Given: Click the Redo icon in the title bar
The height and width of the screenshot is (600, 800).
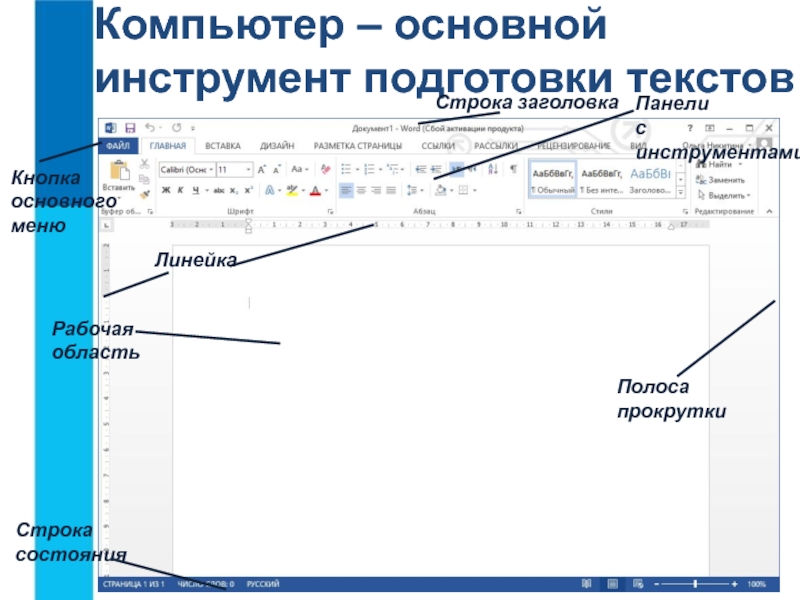Looking at the screenshot, I should pyautogui.click(x=177, y=128).
